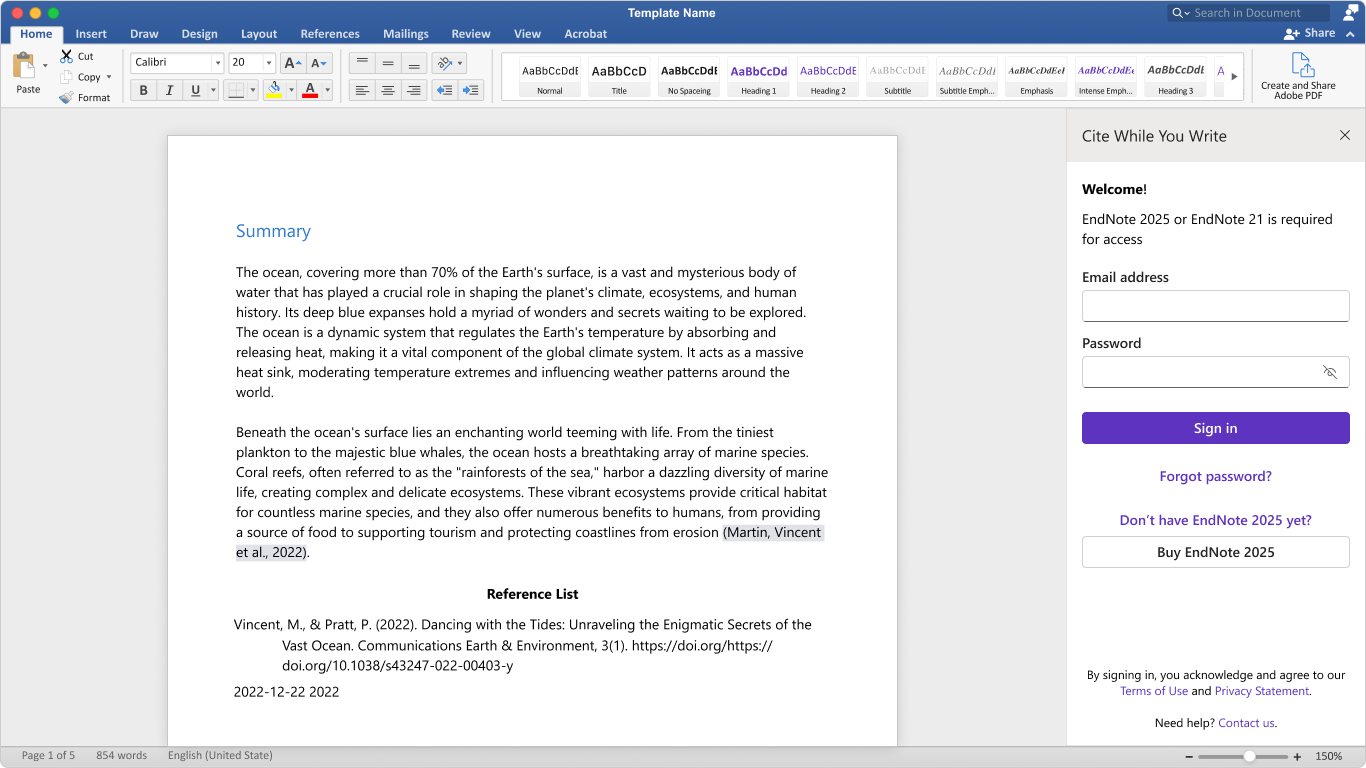This screenshot has width=1366, height=768.
Task: Apply red font color
Action: [x=310, y=90]
